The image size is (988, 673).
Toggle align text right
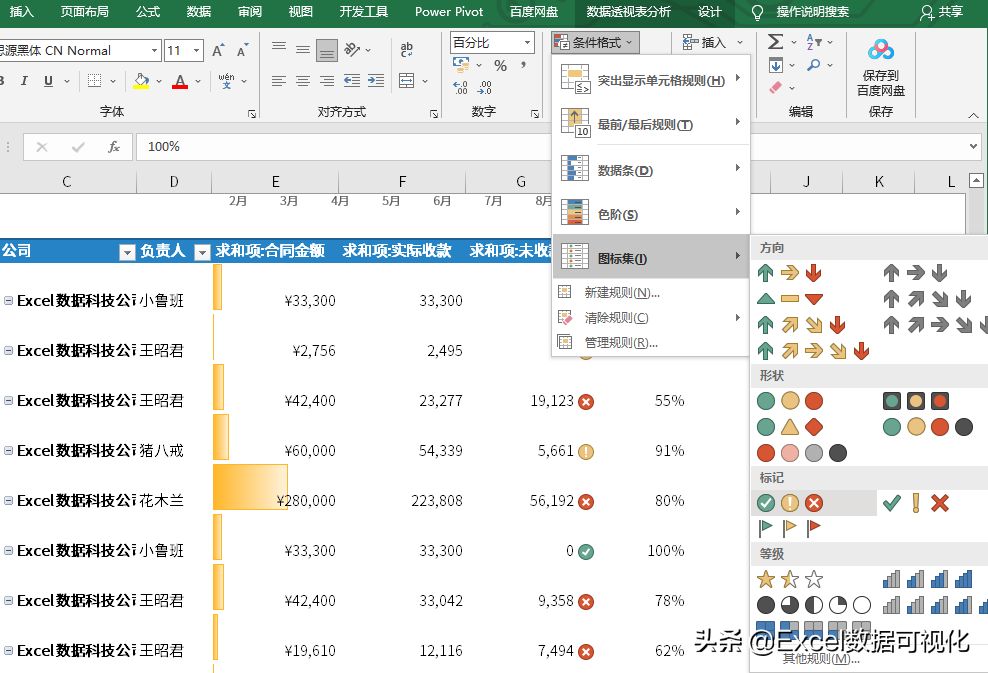coord(327,81)
